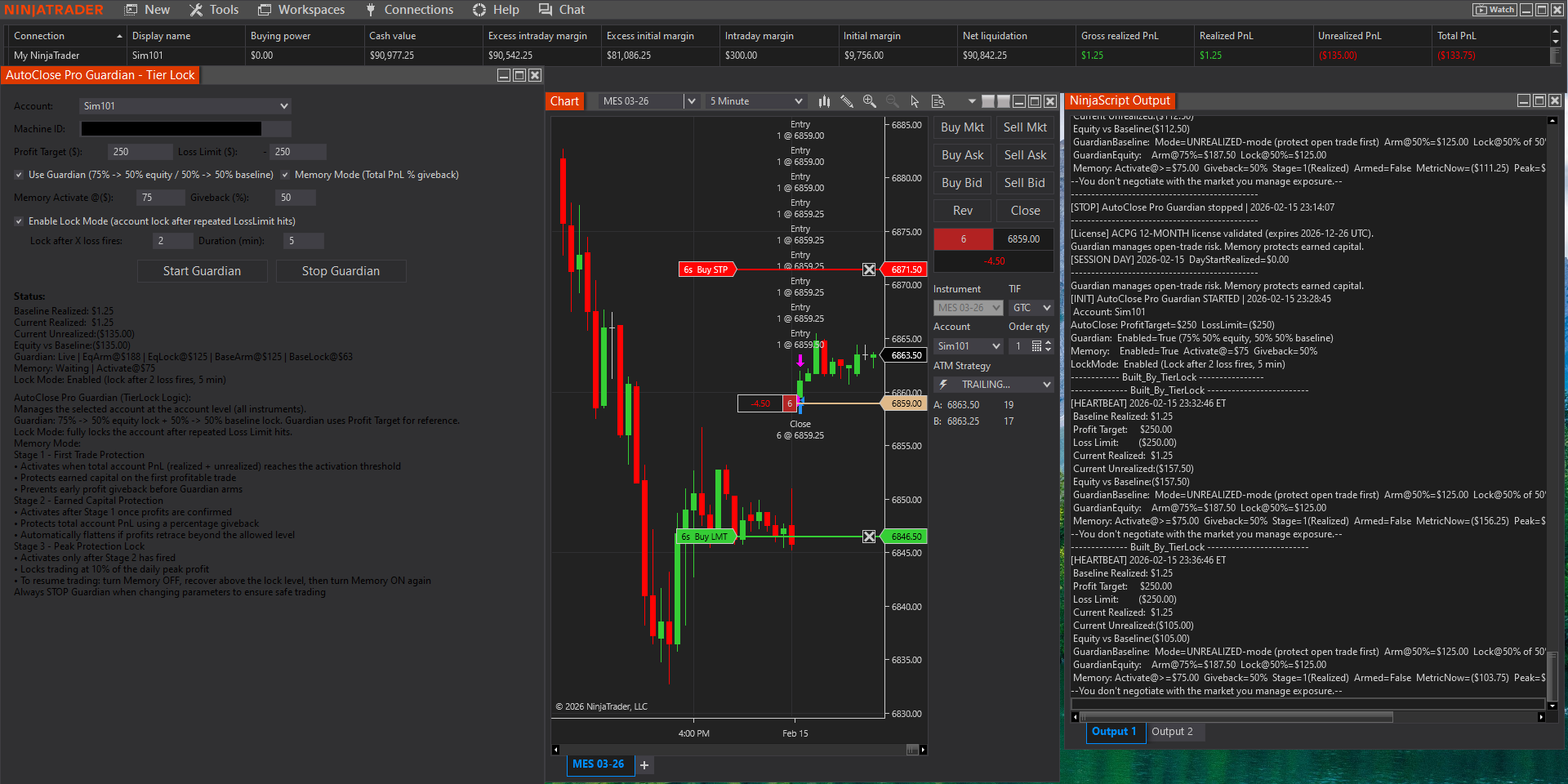Open the Order qty calculator icon

click(x=1036, y=345)
